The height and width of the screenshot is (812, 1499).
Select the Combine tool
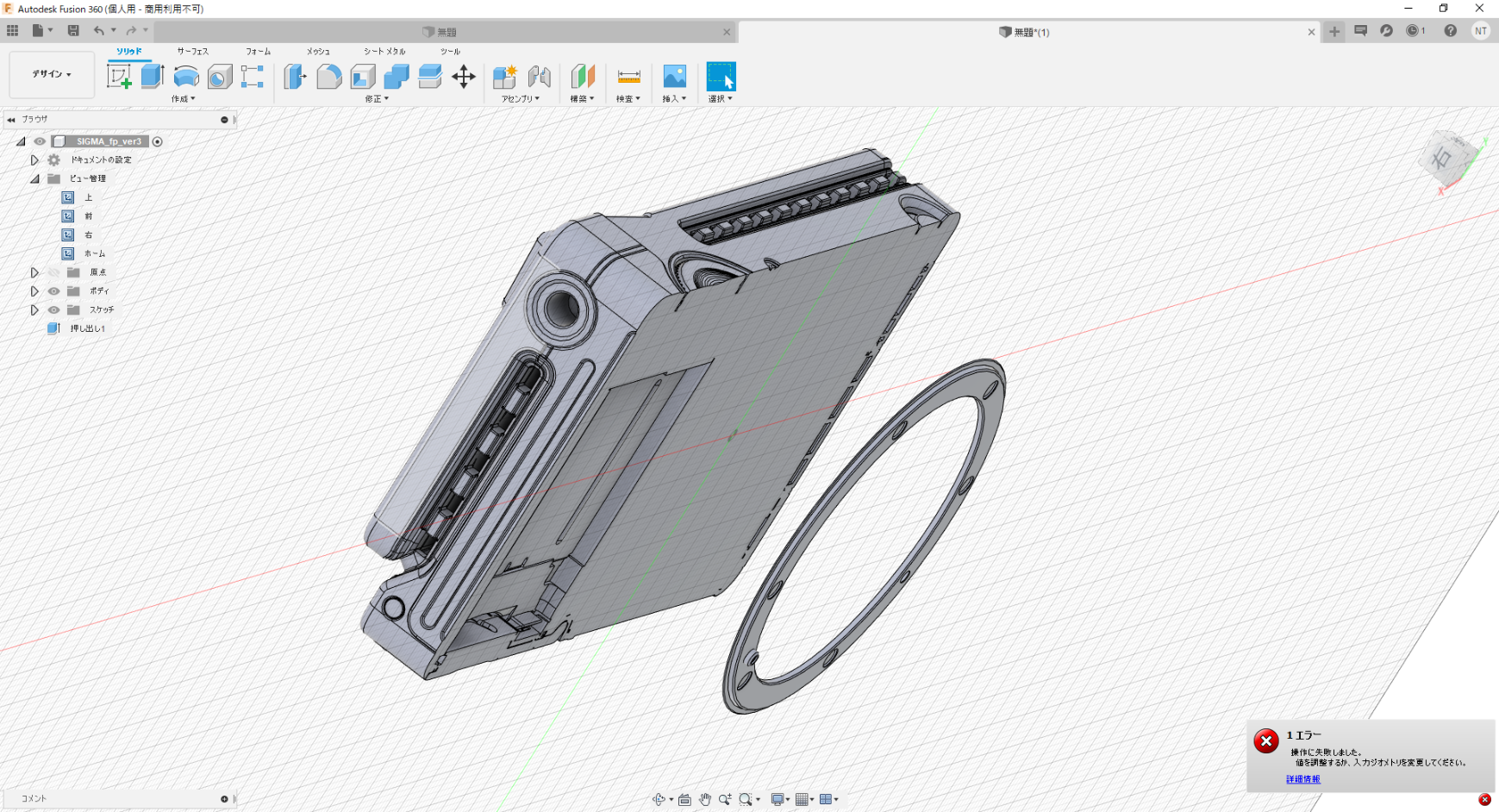[397, 77]
